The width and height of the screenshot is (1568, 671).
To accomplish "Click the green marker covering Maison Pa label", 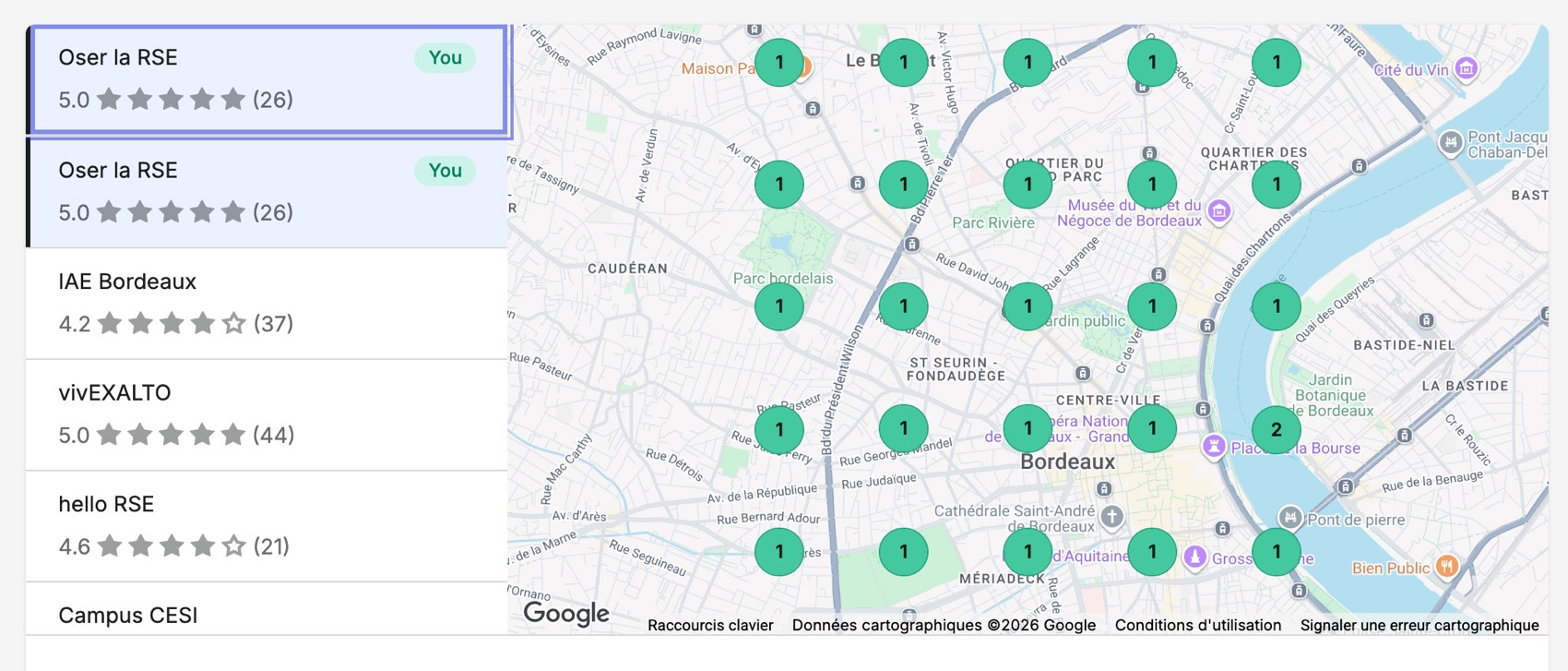I will [779, 63].
